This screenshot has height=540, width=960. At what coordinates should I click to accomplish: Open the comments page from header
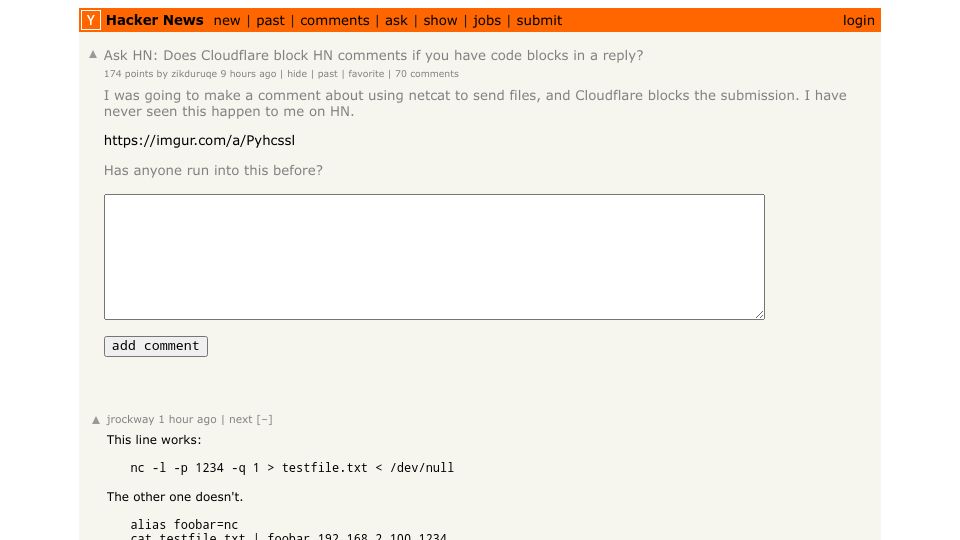334,21
